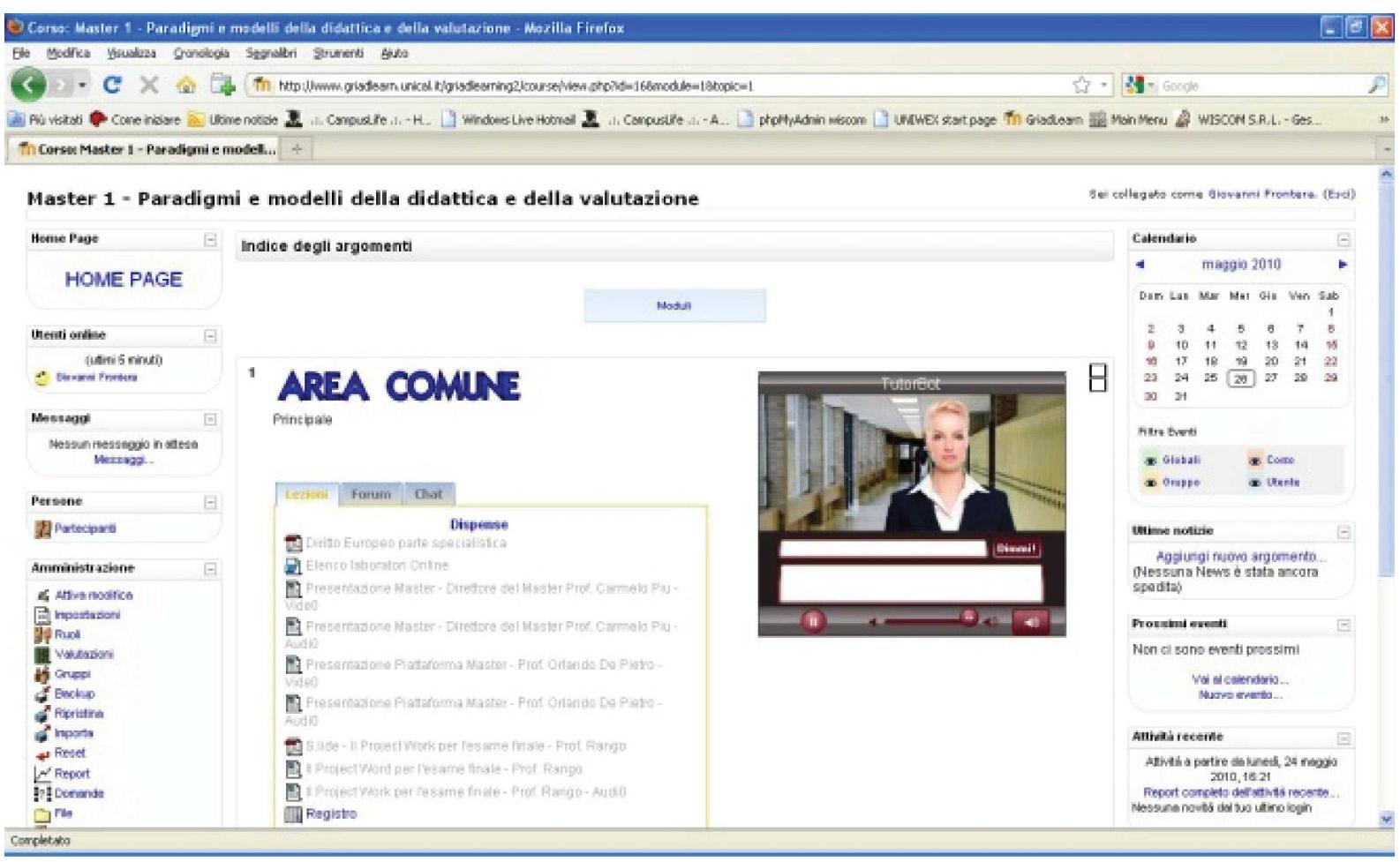Go to next month in calendar
Screen dimensions: 1400x862
(x=1343, y=265)
